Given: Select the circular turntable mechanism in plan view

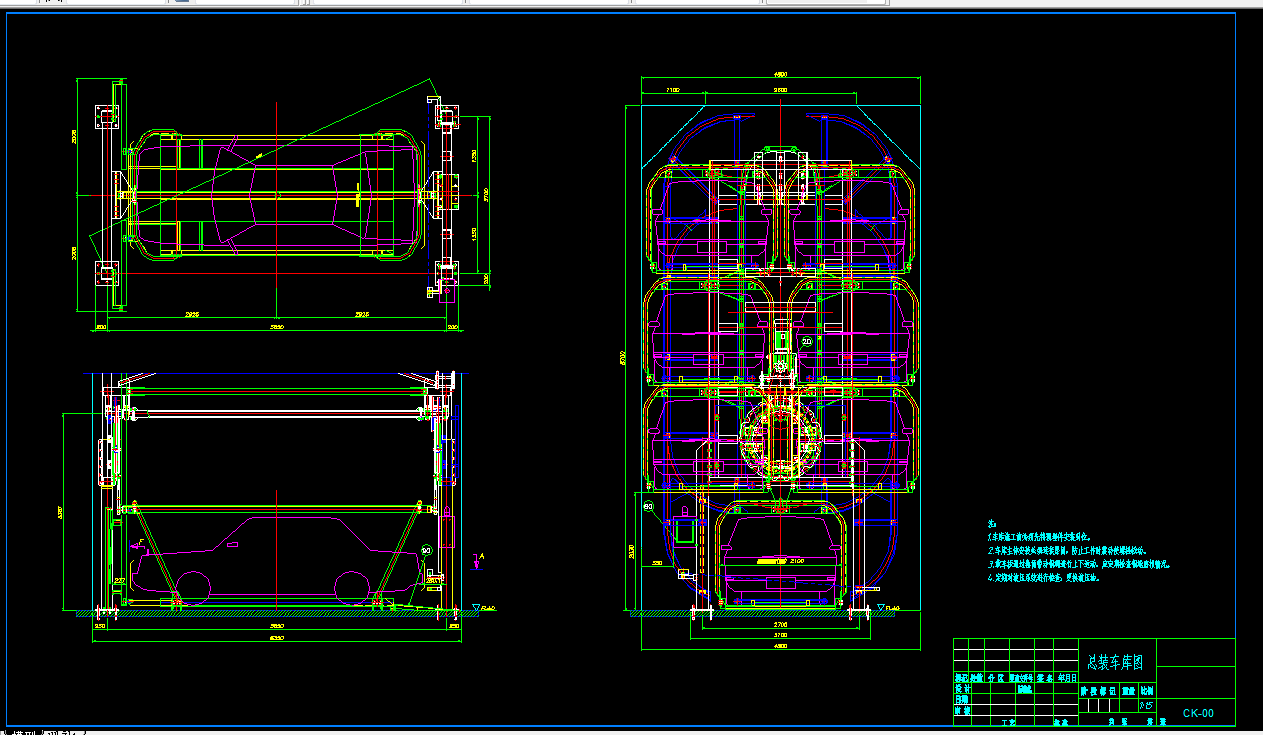Looking at the screenshot, I should click(780, 437).
